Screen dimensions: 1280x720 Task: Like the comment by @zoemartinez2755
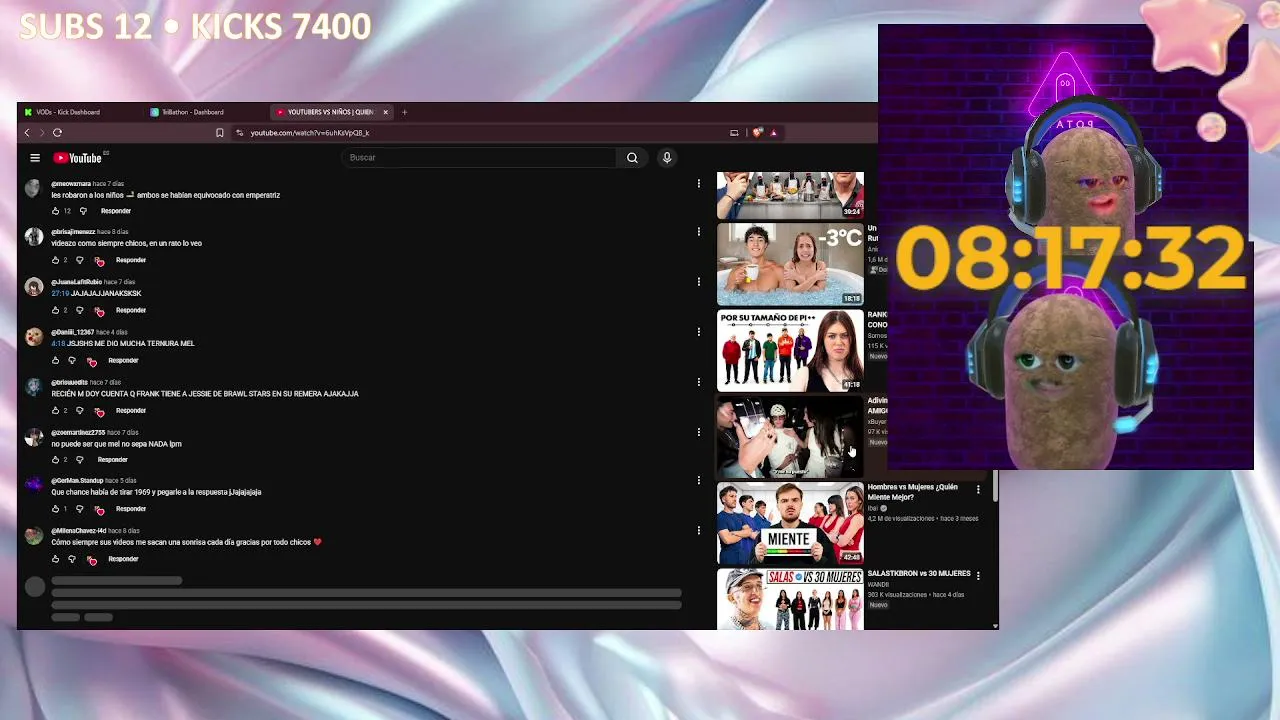pyautogui.click(x=56, y=460)
